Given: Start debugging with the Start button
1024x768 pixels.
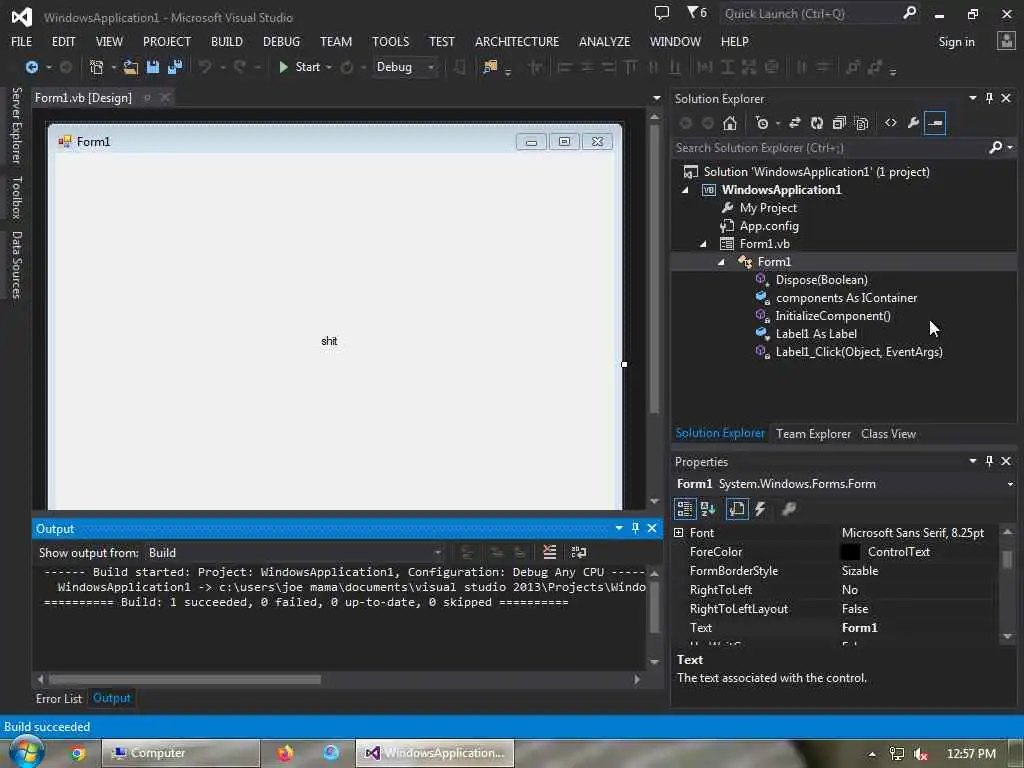Looking at the screenshot, I should [x=299, y=67].
